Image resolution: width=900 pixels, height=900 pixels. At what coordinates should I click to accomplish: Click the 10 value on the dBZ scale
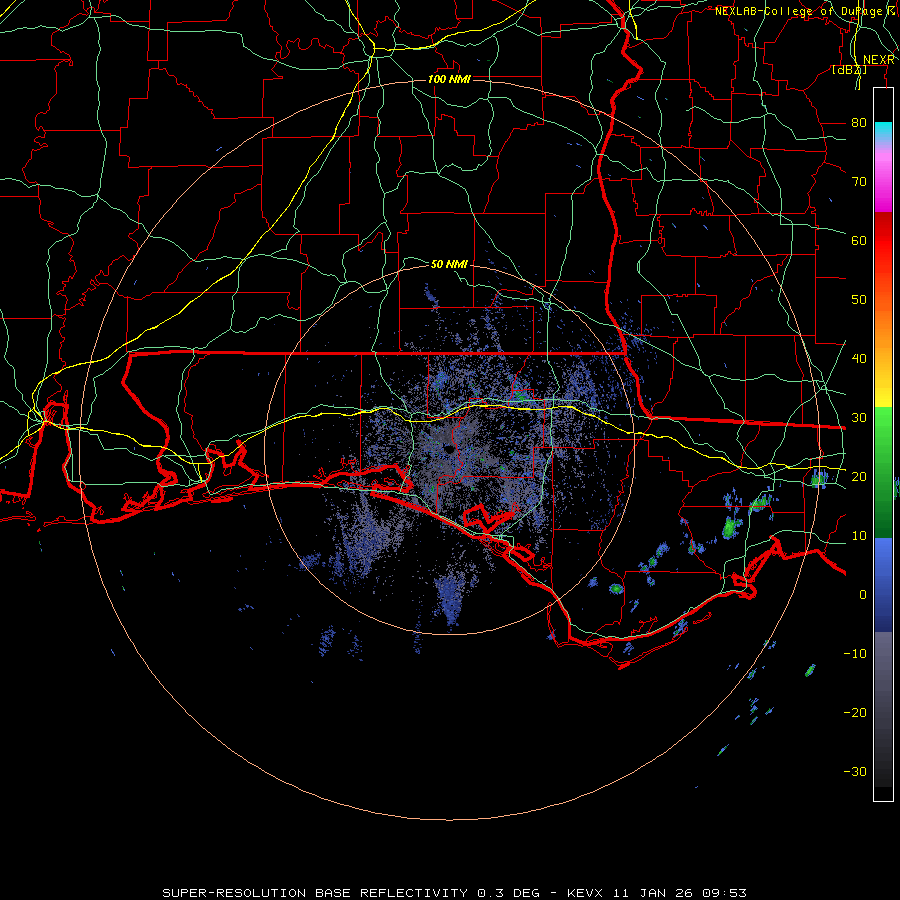[x=859, y=536]
